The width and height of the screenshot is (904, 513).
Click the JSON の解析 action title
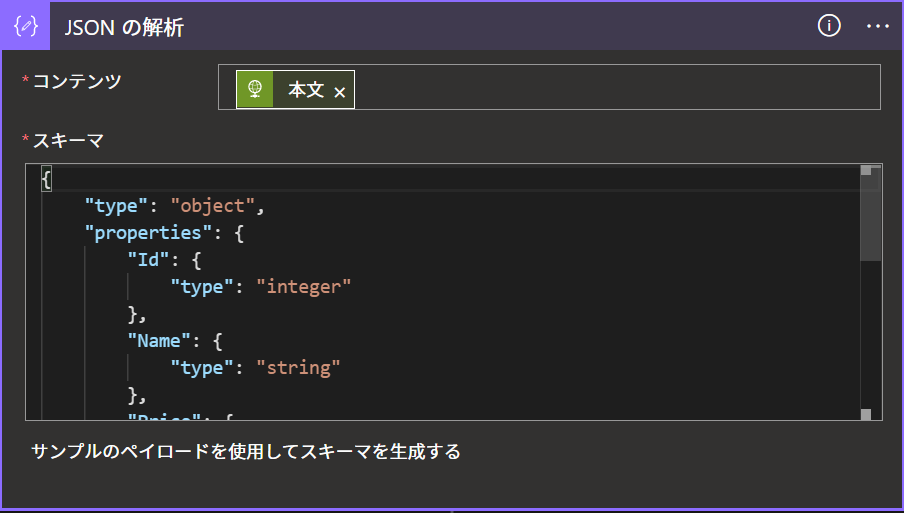[124, 27]
